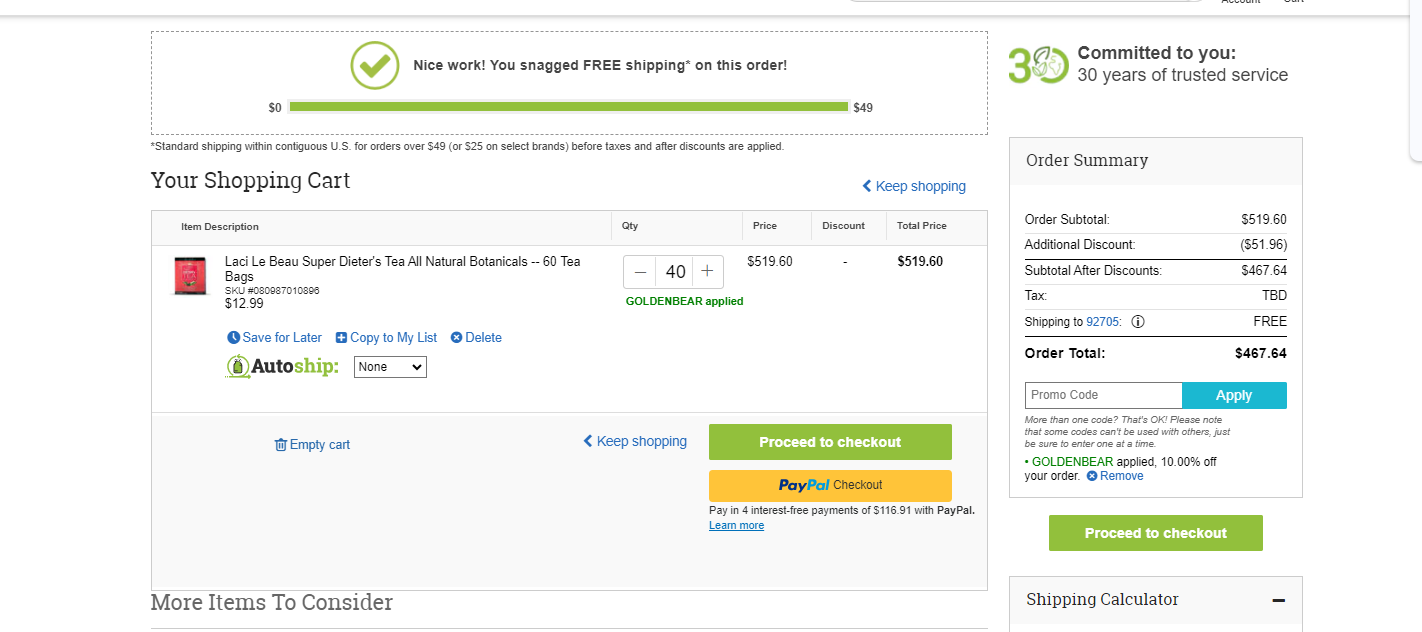This screenshot has height=632, width=1422.
Task: Click the PayPal Learn more link
Action: (x=737, y=526)
